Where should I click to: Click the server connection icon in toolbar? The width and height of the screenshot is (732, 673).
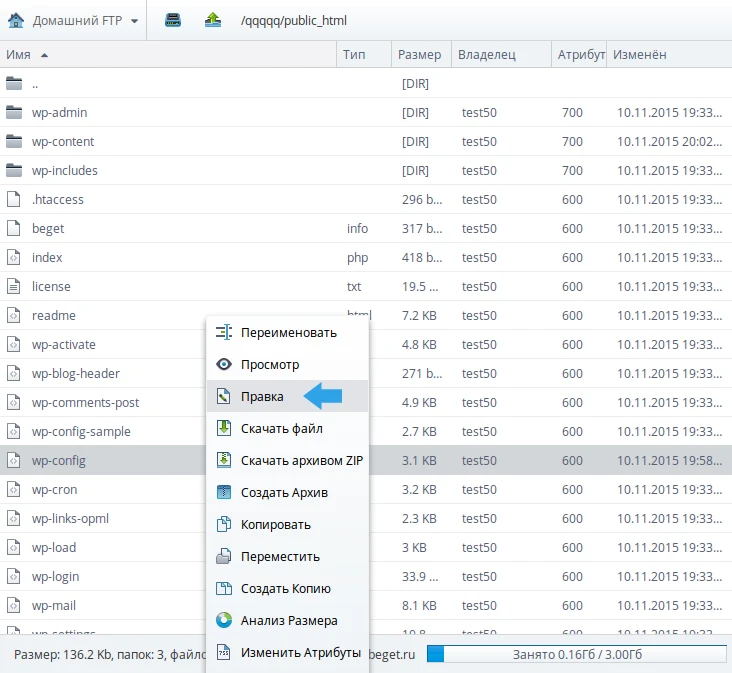tap(173, 20)
